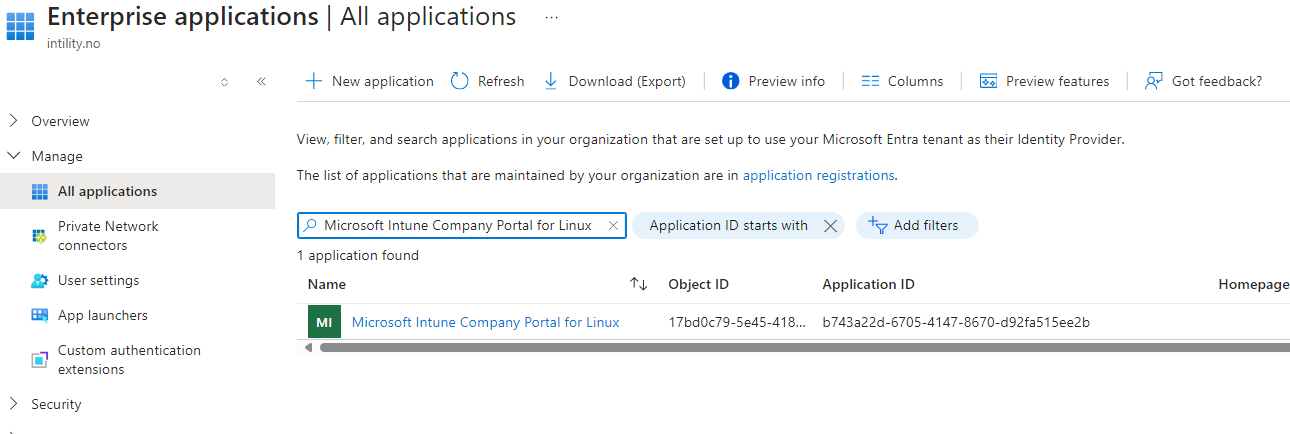Expand the Security section

point(14,404)
